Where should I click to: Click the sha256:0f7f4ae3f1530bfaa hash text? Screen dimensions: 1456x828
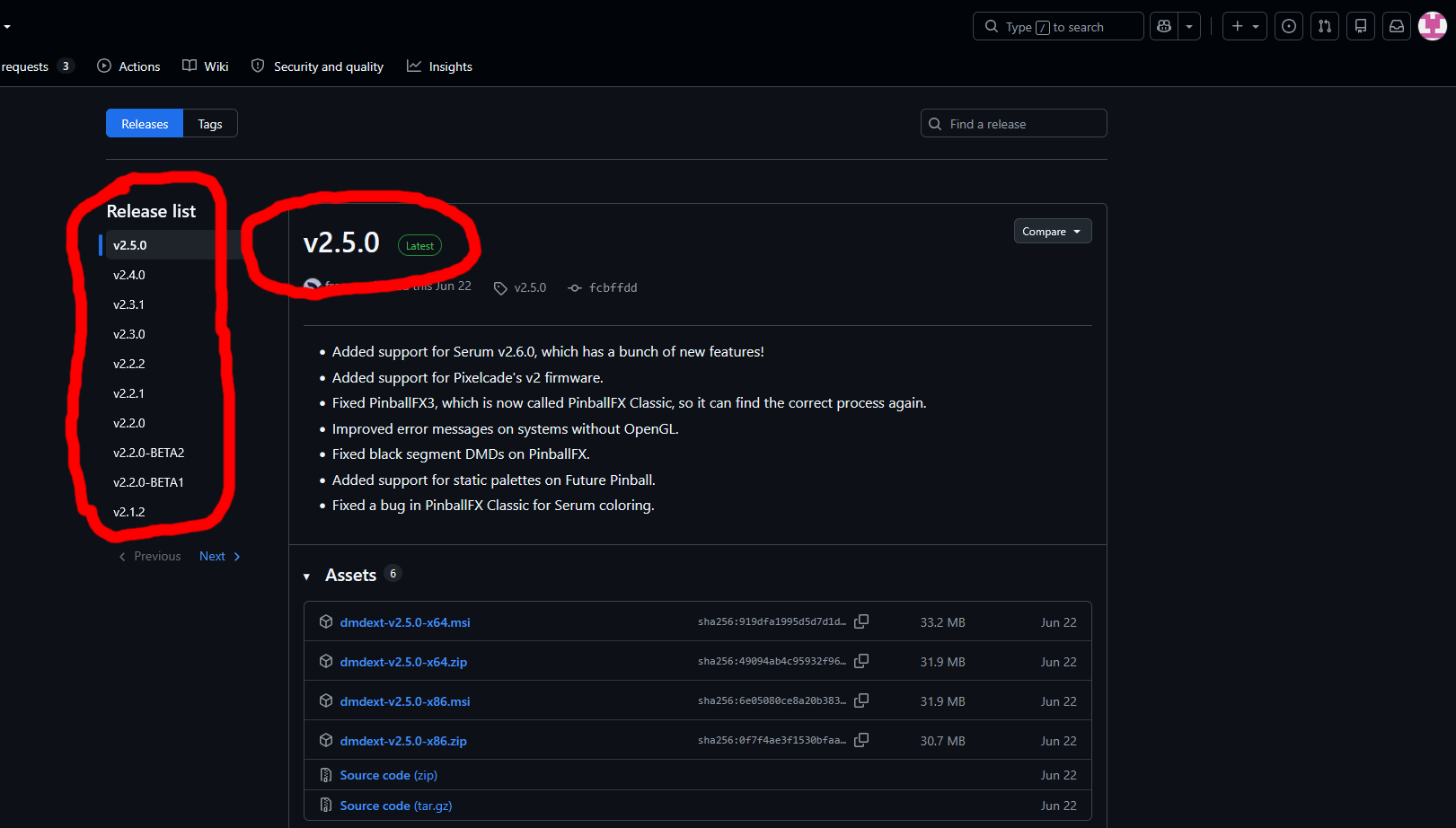click(x=772, y=740)
